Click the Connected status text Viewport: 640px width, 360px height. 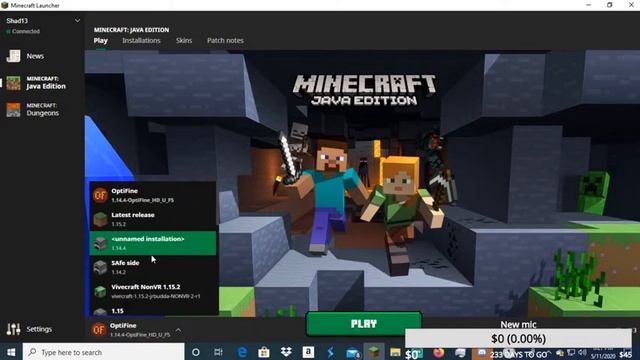pyautogui.click(x=26, y=31)
